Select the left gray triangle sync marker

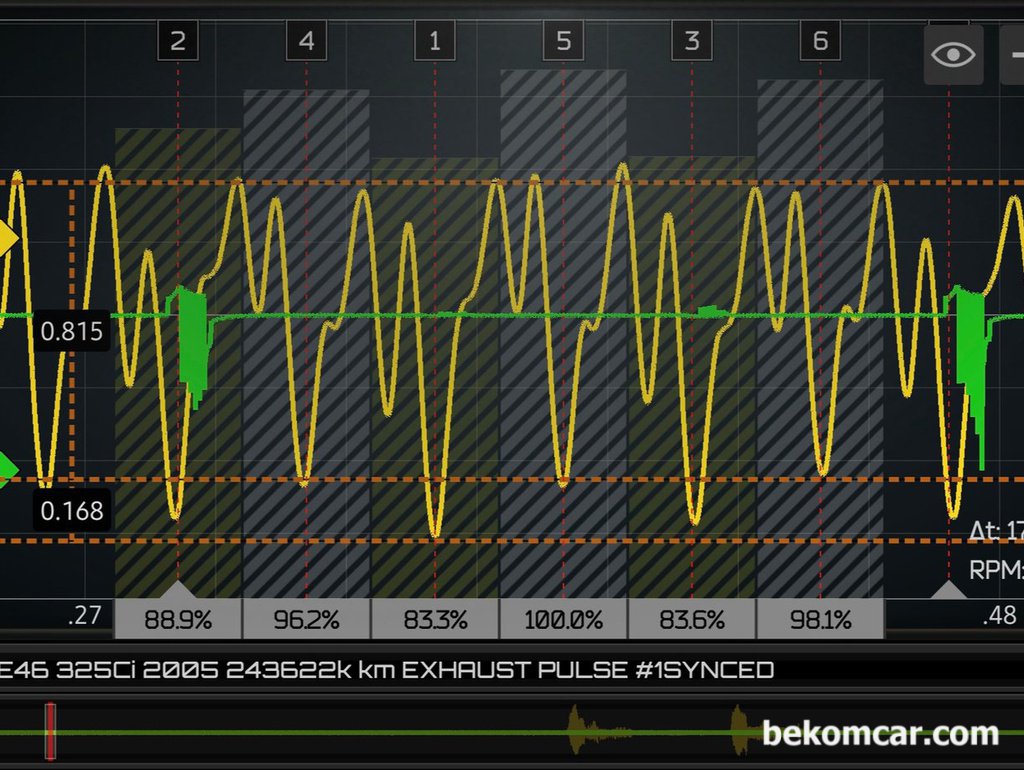click(x=178, y=590)
